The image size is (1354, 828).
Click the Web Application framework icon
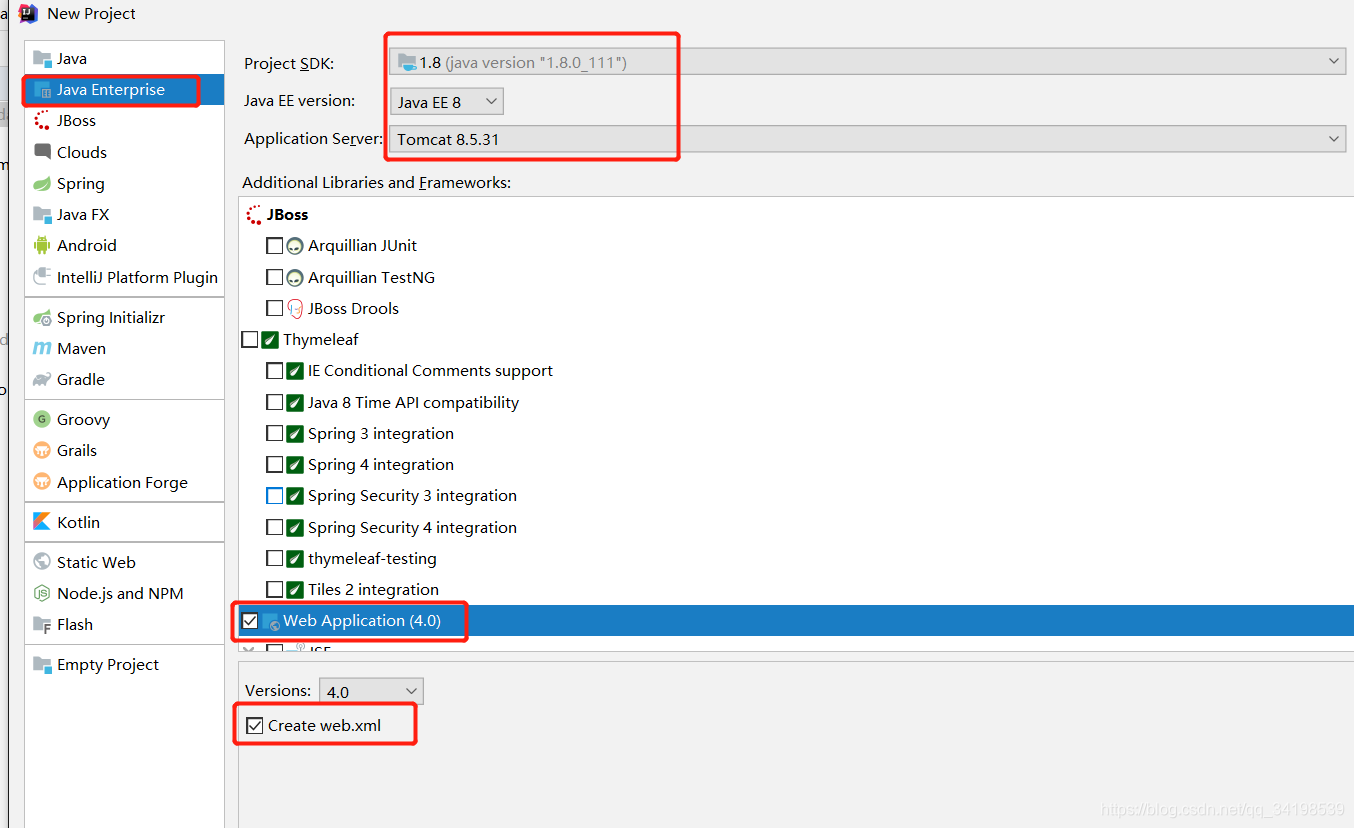[x=271, y=621]
